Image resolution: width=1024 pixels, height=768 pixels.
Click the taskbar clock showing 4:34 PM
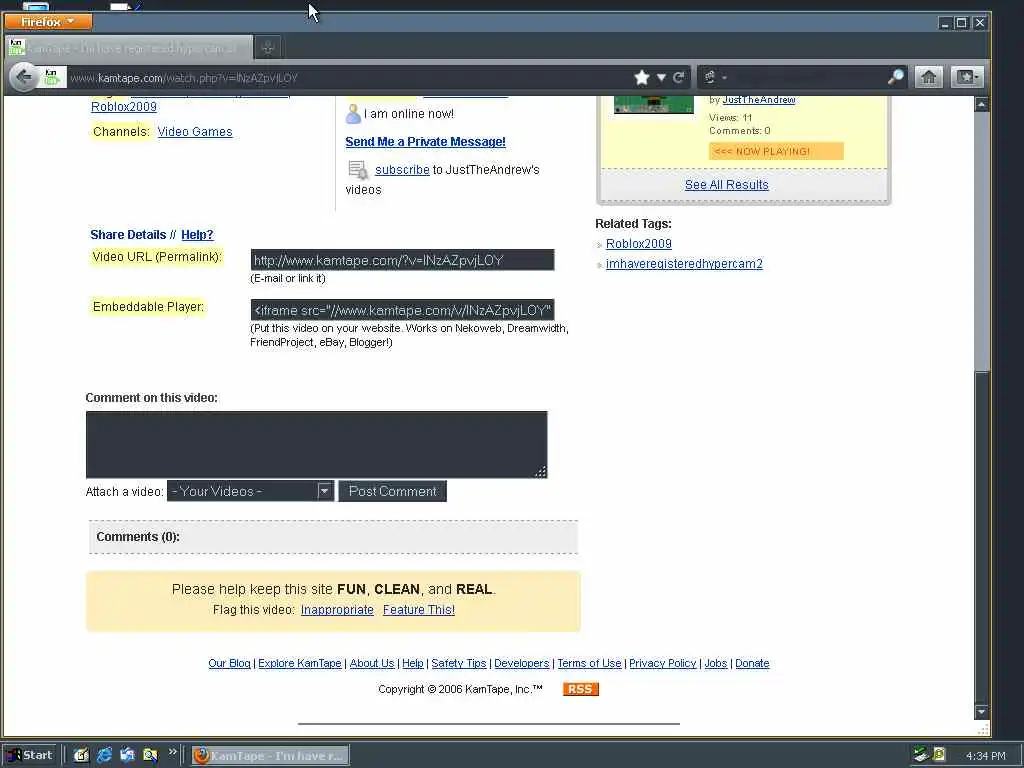point(985,756)
